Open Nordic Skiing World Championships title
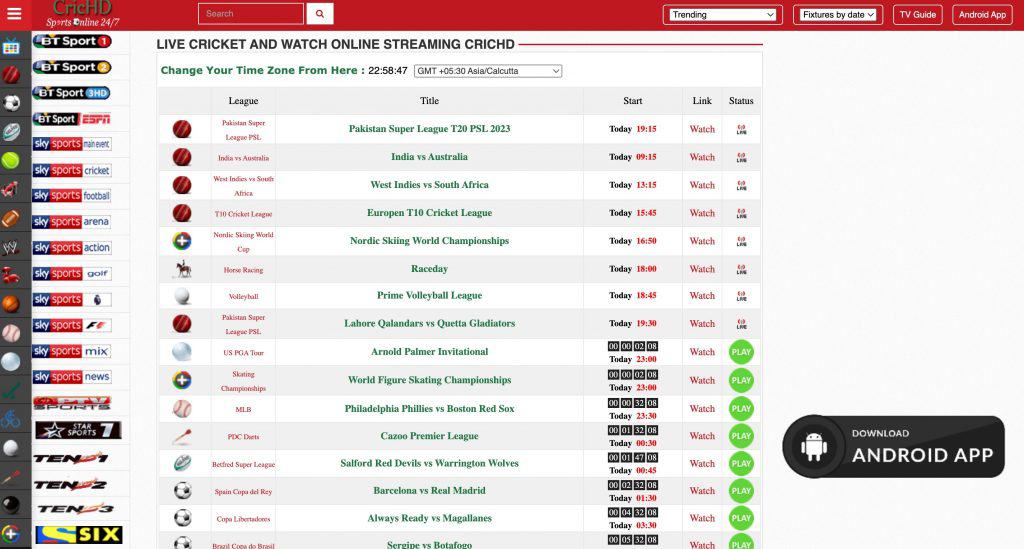This screenshot has width=1024, height=549. pos(429,241)
